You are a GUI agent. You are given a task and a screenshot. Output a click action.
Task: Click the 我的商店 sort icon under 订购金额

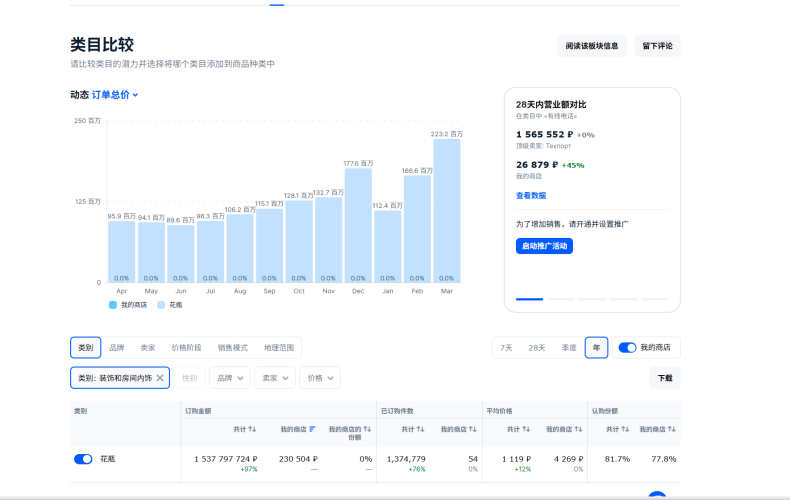(312, 429)
